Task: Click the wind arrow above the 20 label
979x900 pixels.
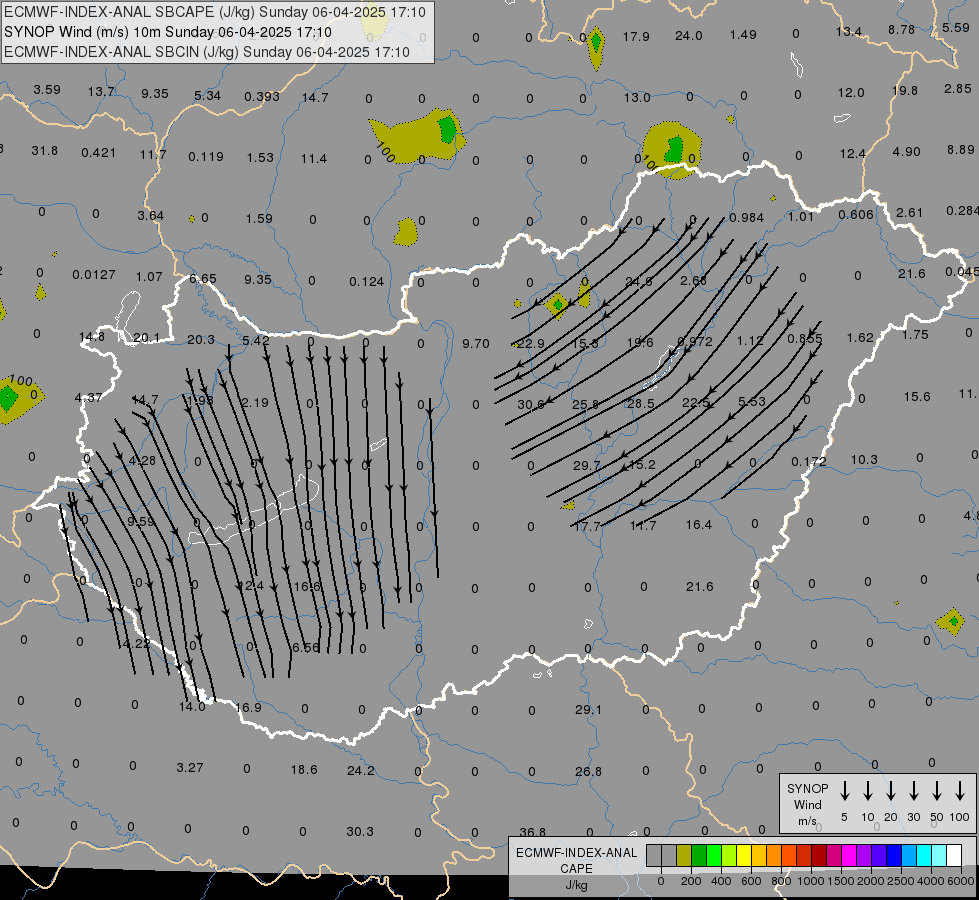Action: tap(891, 791)
